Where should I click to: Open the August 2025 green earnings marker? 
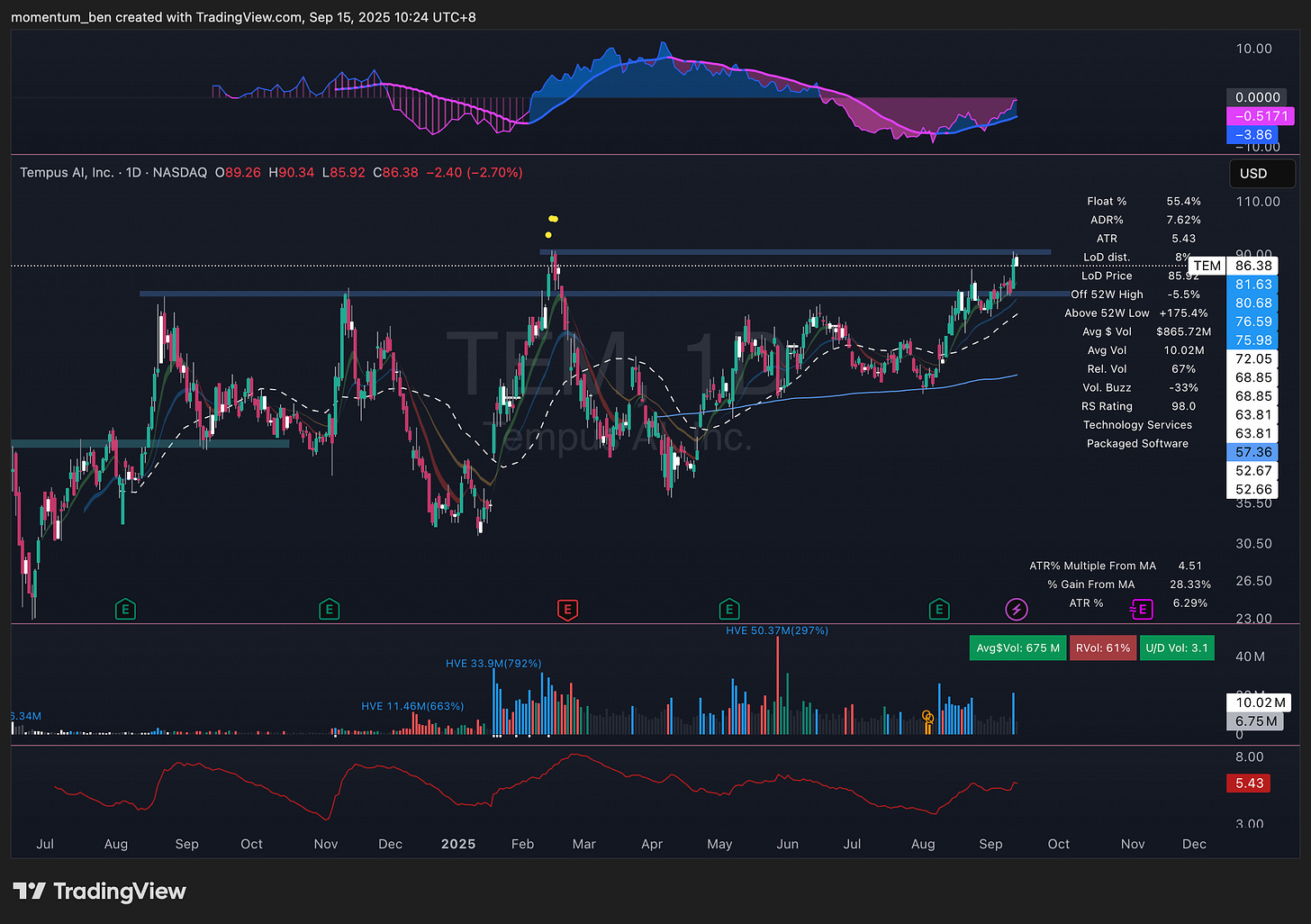(x=939, y=610)
